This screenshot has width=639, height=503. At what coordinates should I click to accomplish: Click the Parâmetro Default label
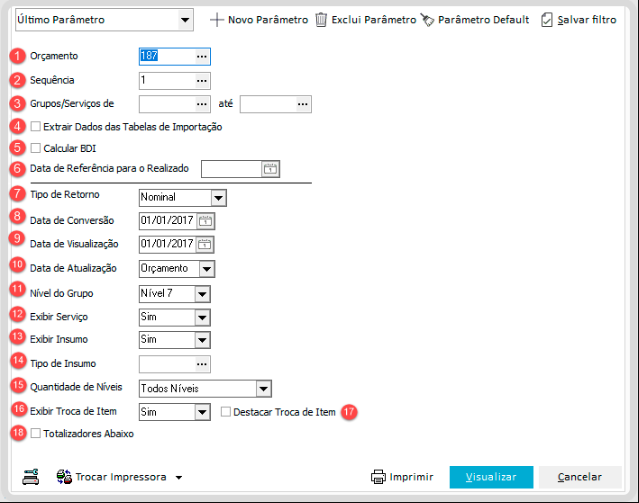(483, 20)
